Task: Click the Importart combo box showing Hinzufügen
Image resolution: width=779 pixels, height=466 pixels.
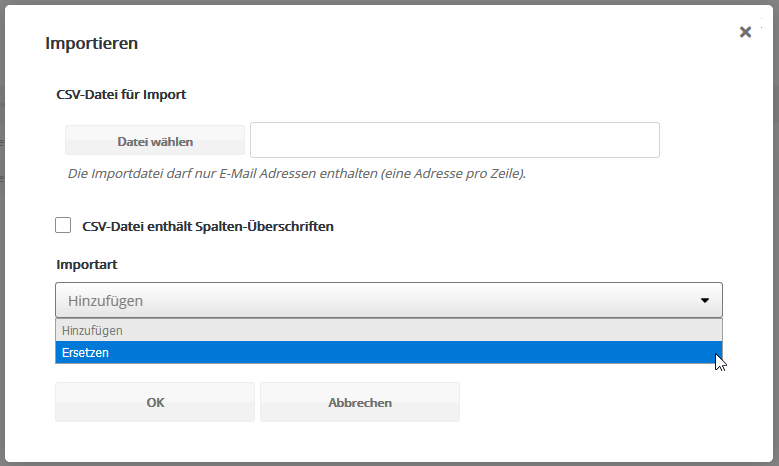Action: [x=380, y=300]
